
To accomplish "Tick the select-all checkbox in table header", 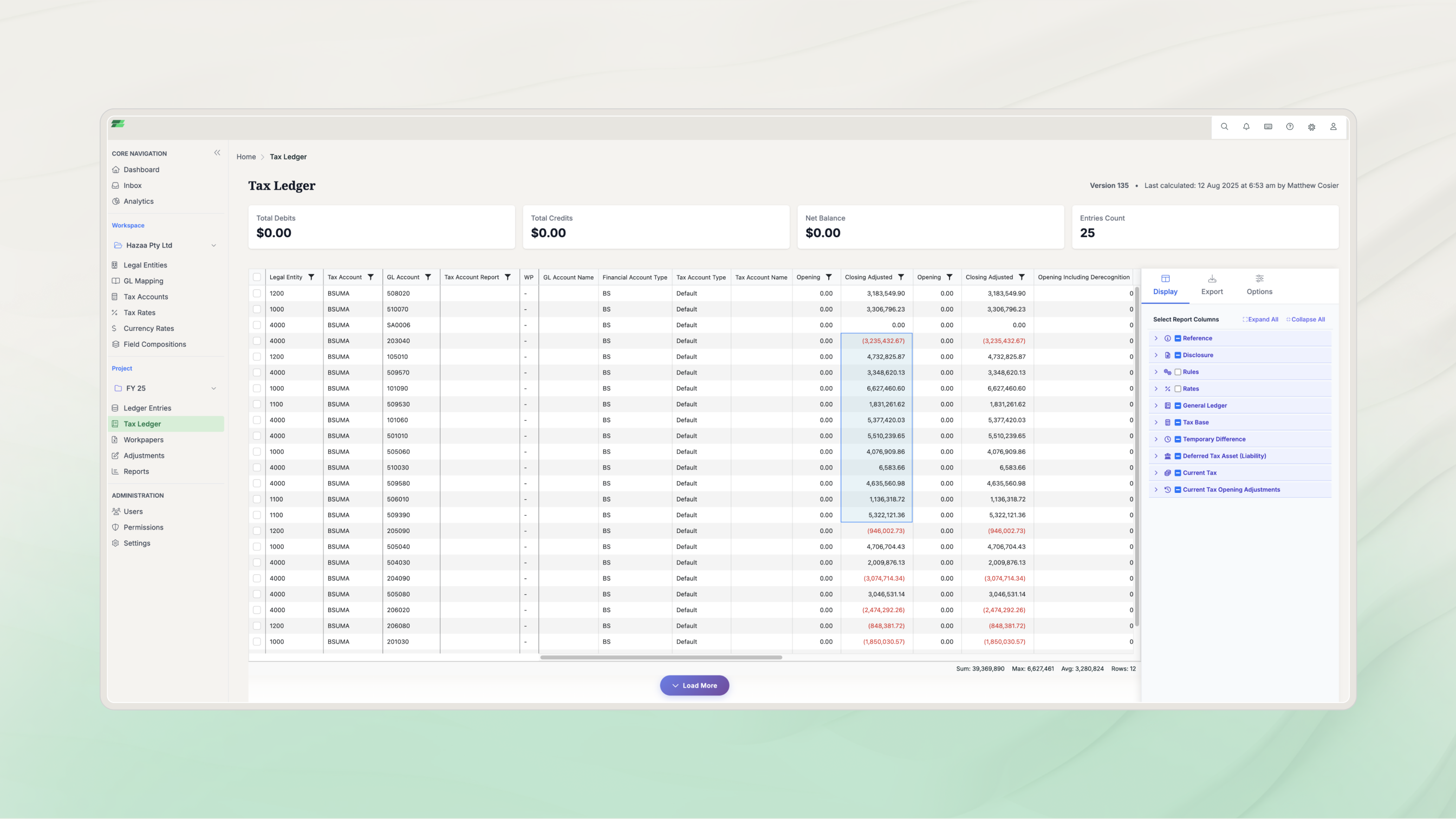I will pos(257,277).
